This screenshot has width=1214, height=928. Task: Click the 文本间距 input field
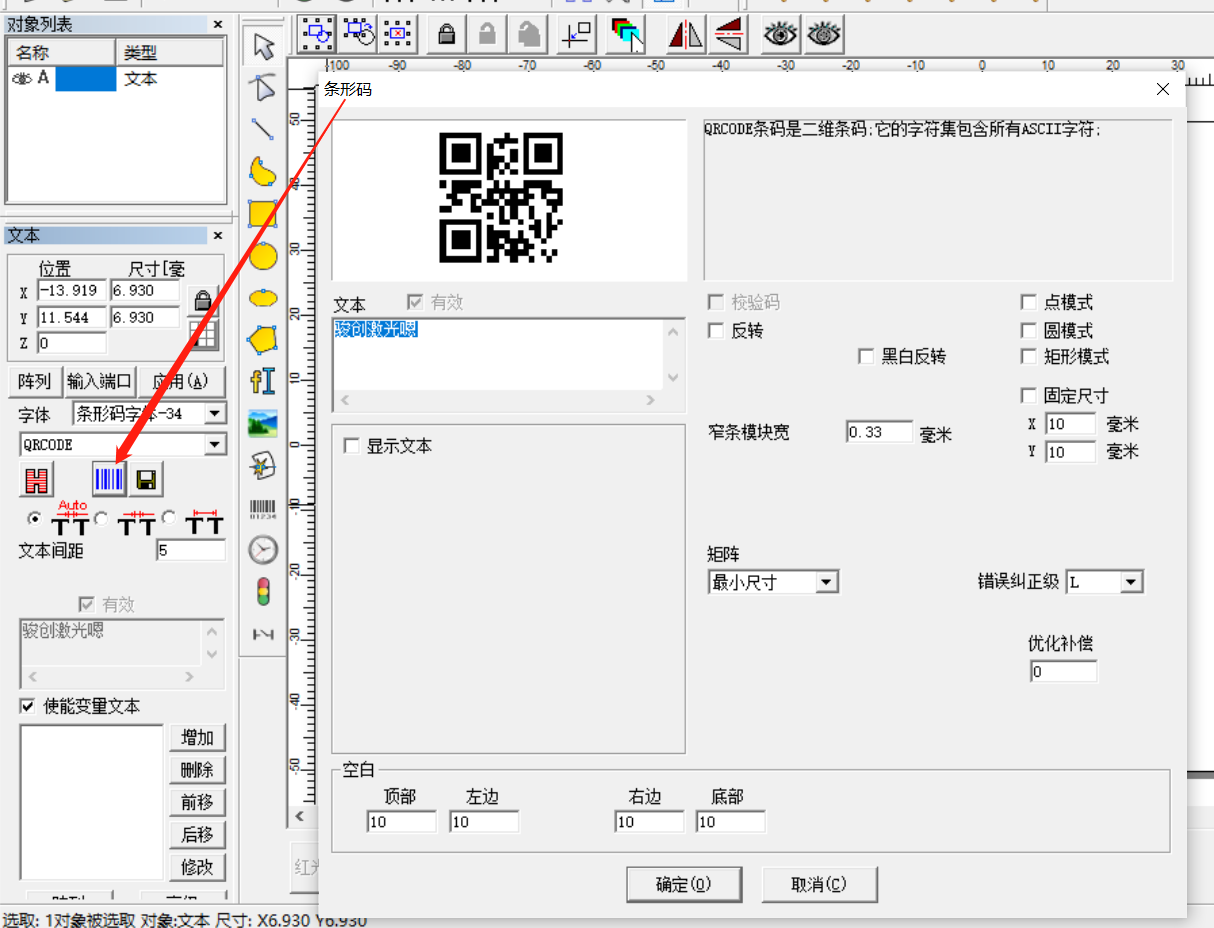191,550
